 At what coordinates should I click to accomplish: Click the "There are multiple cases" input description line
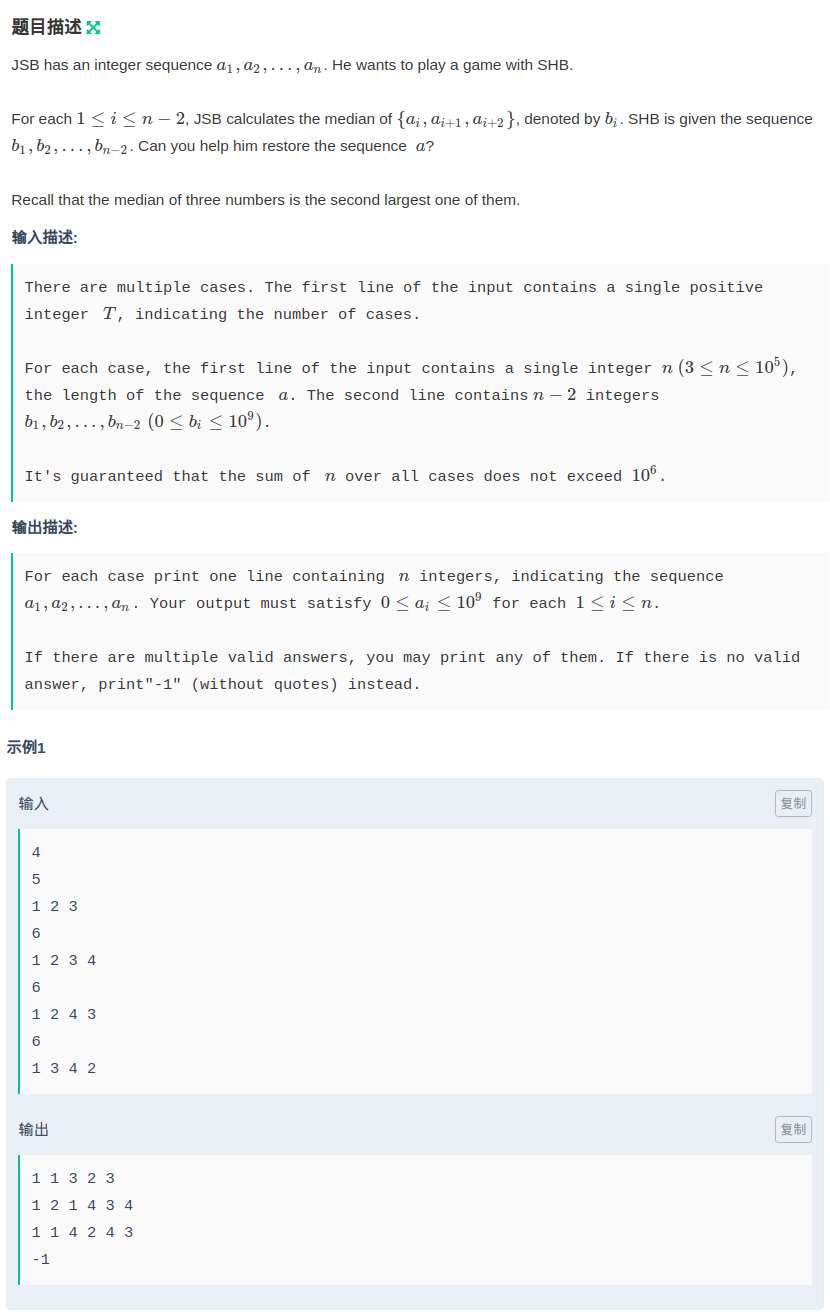click(x=393, y=288)
